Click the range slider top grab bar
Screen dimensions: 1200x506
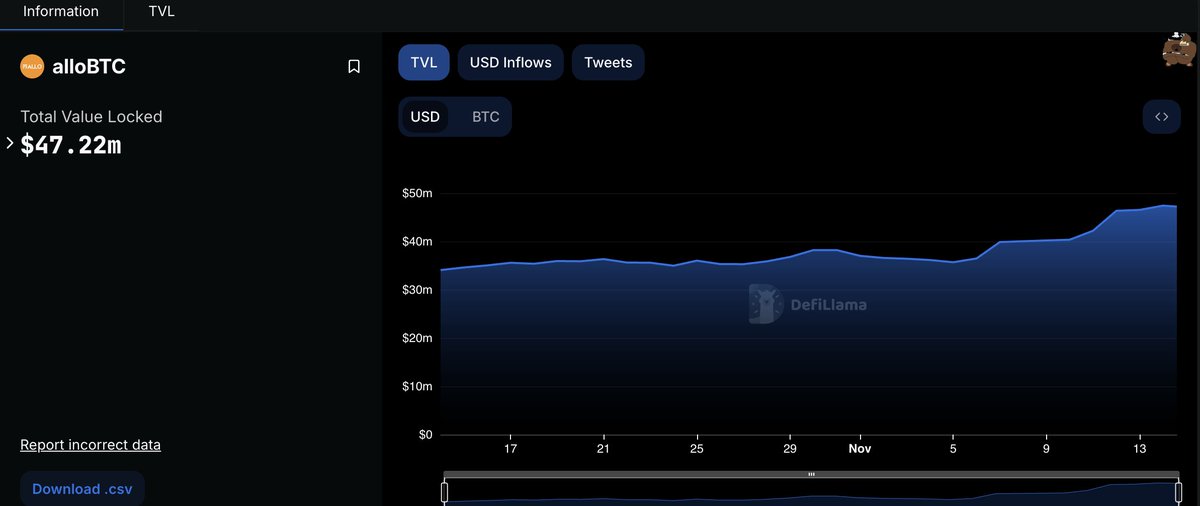coord(811,474)
